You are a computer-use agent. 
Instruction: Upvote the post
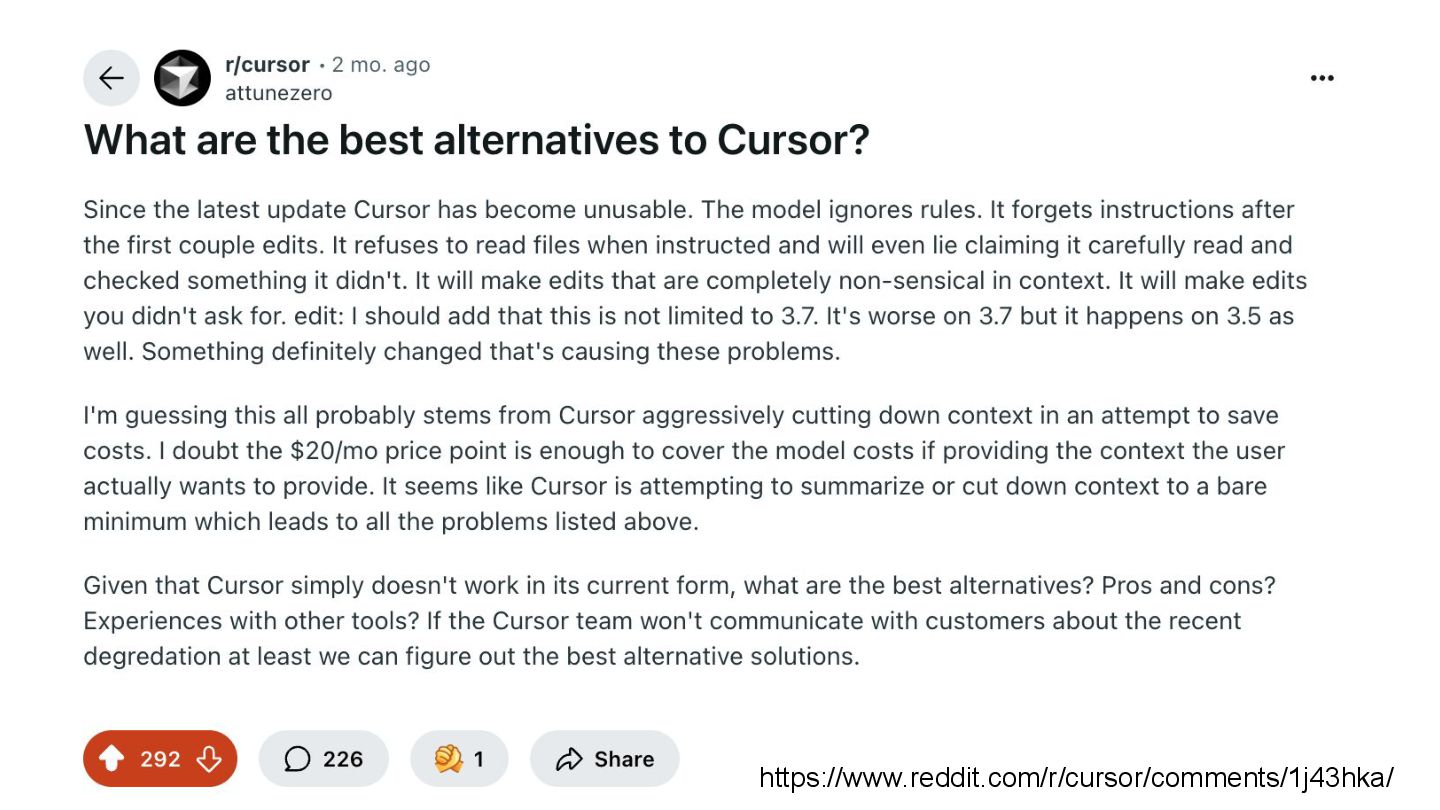[x=112, y=759]
